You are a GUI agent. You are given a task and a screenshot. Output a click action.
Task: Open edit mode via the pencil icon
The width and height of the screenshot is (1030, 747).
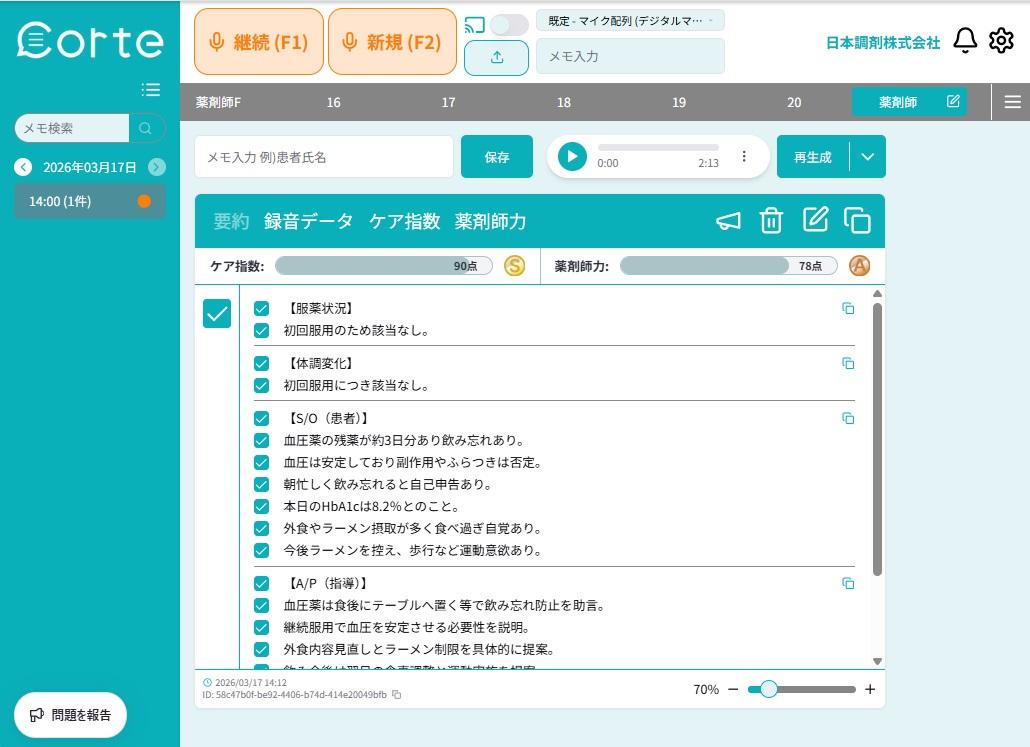point(815,220)
